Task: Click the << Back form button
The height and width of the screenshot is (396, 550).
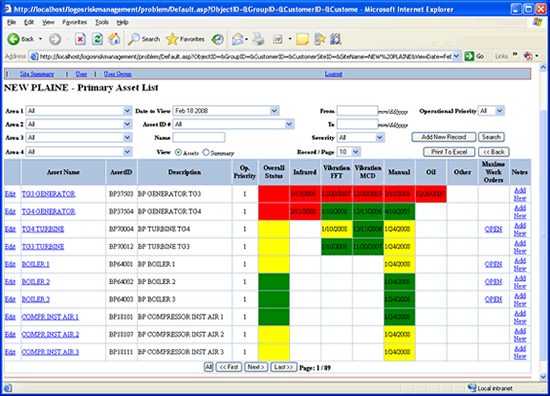Action: (494, 152)
